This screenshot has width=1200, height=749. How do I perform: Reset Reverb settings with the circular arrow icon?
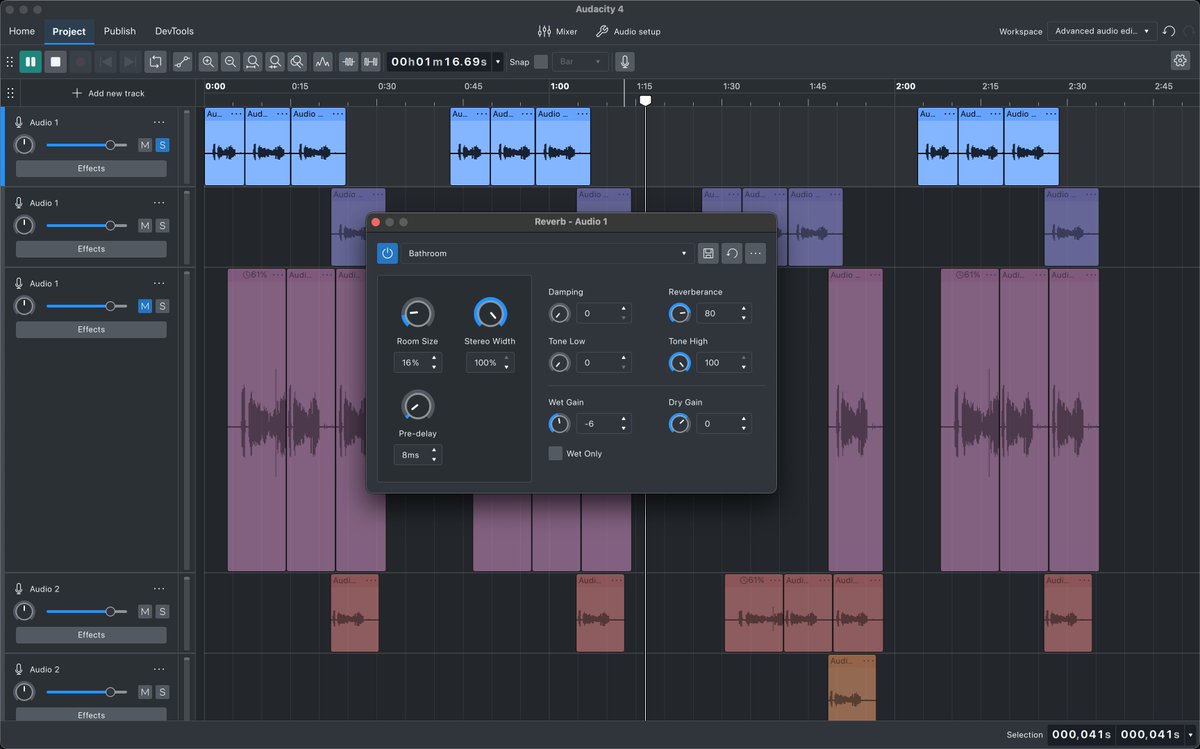732,254
